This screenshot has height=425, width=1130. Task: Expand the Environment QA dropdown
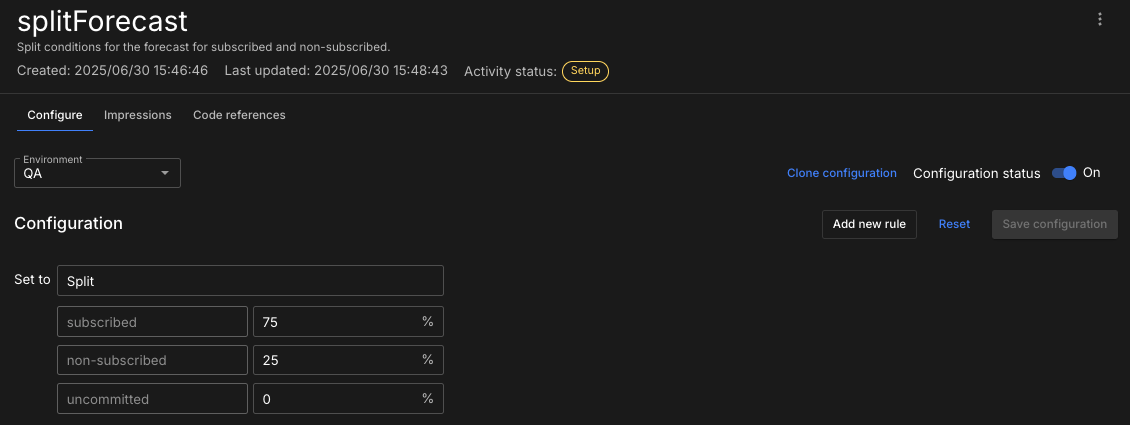(x=97, y=173)
